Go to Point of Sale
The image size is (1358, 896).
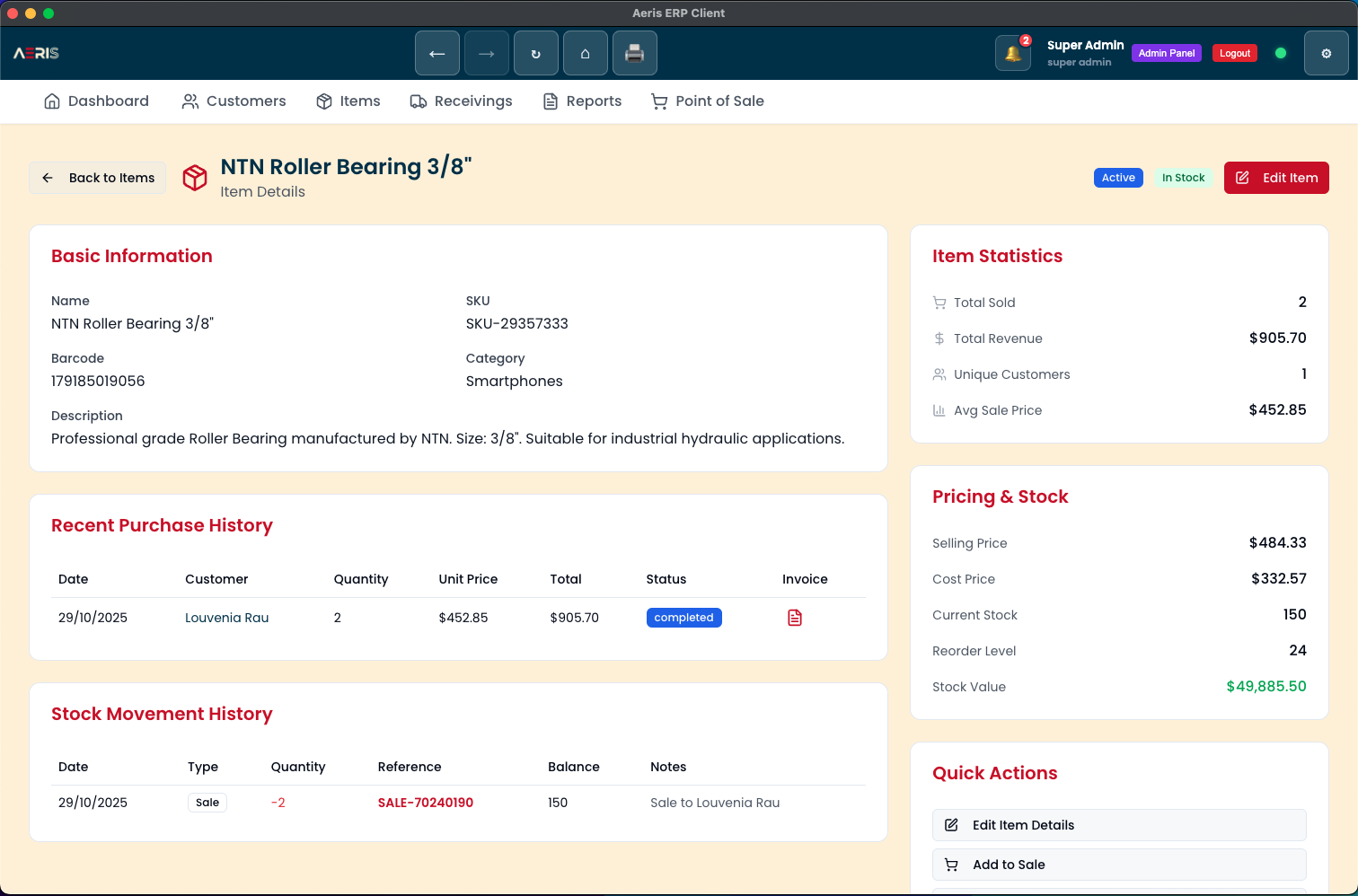(x=708, y=101)
